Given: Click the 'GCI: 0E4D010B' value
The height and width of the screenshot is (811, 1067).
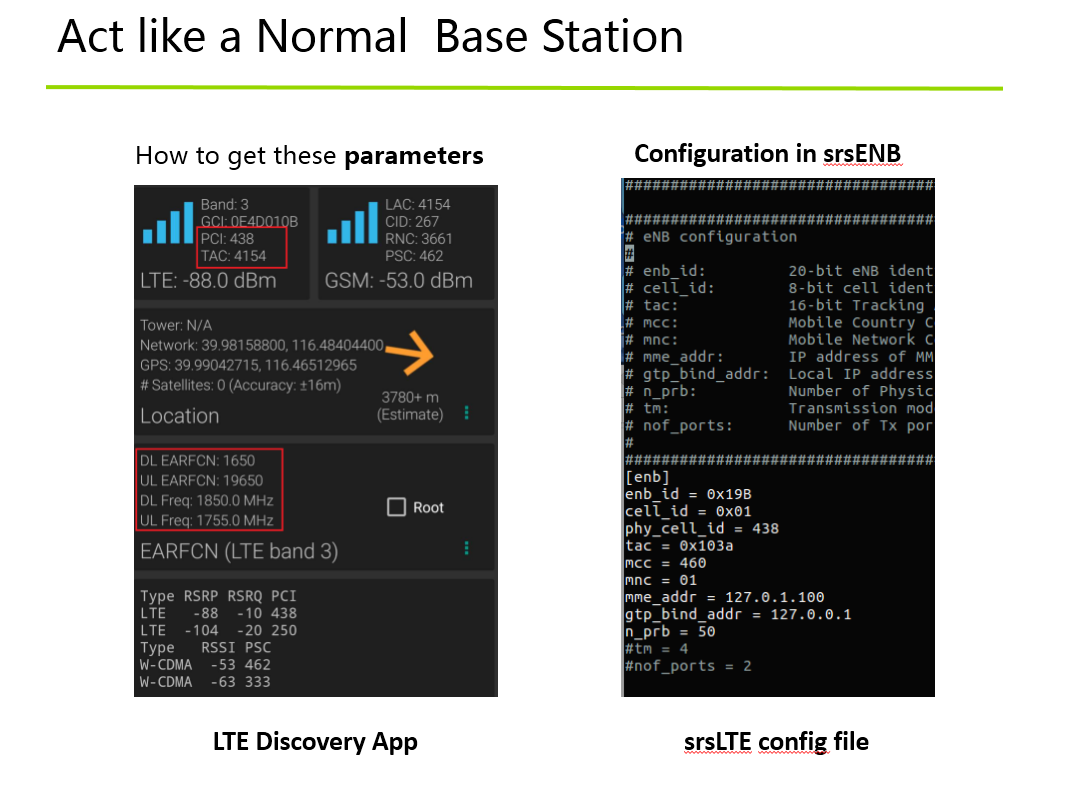Looking at the screenshot, I should 249,221.
